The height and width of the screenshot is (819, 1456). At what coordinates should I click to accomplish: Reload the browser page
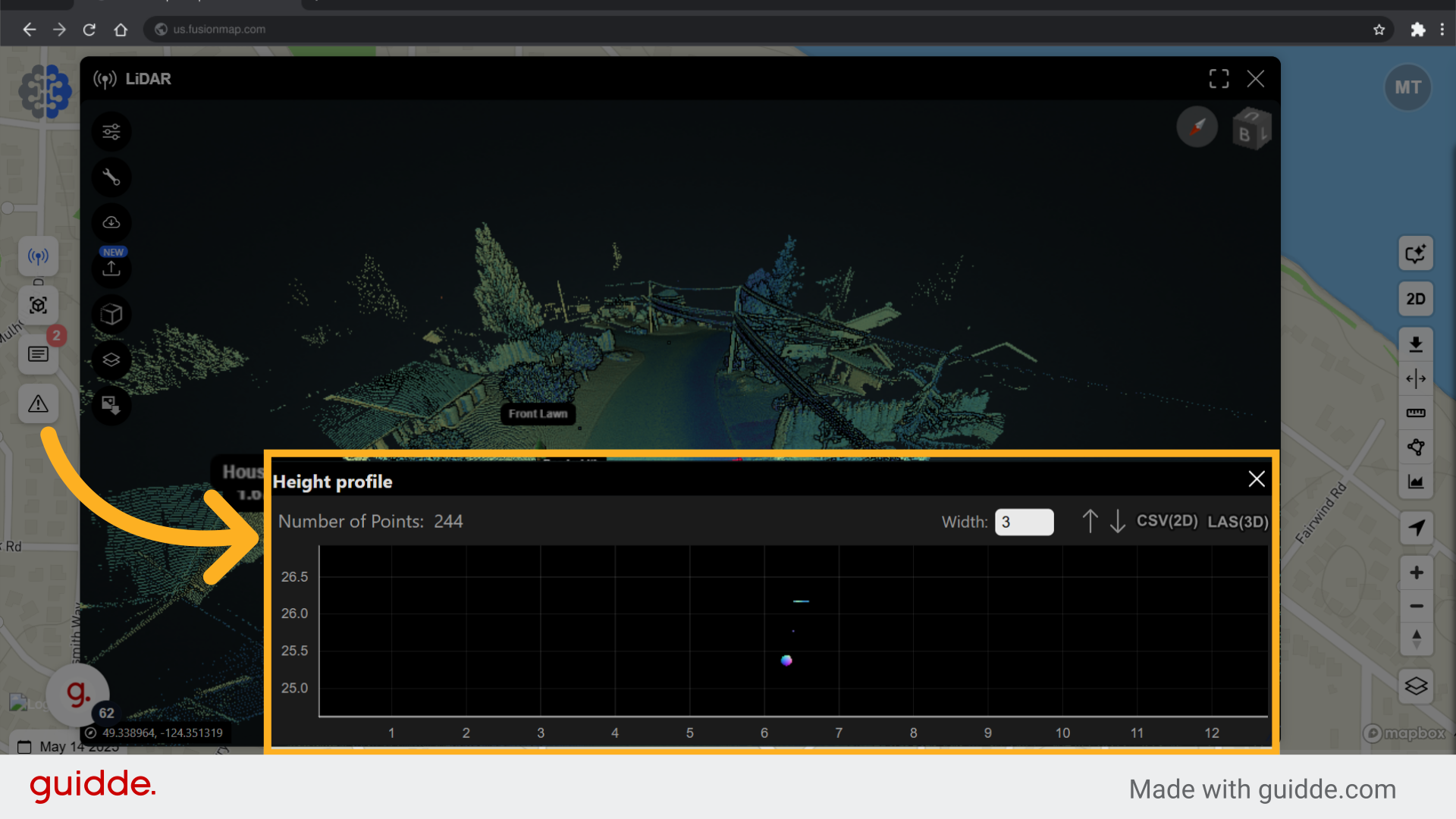click(x=89, y=29)
